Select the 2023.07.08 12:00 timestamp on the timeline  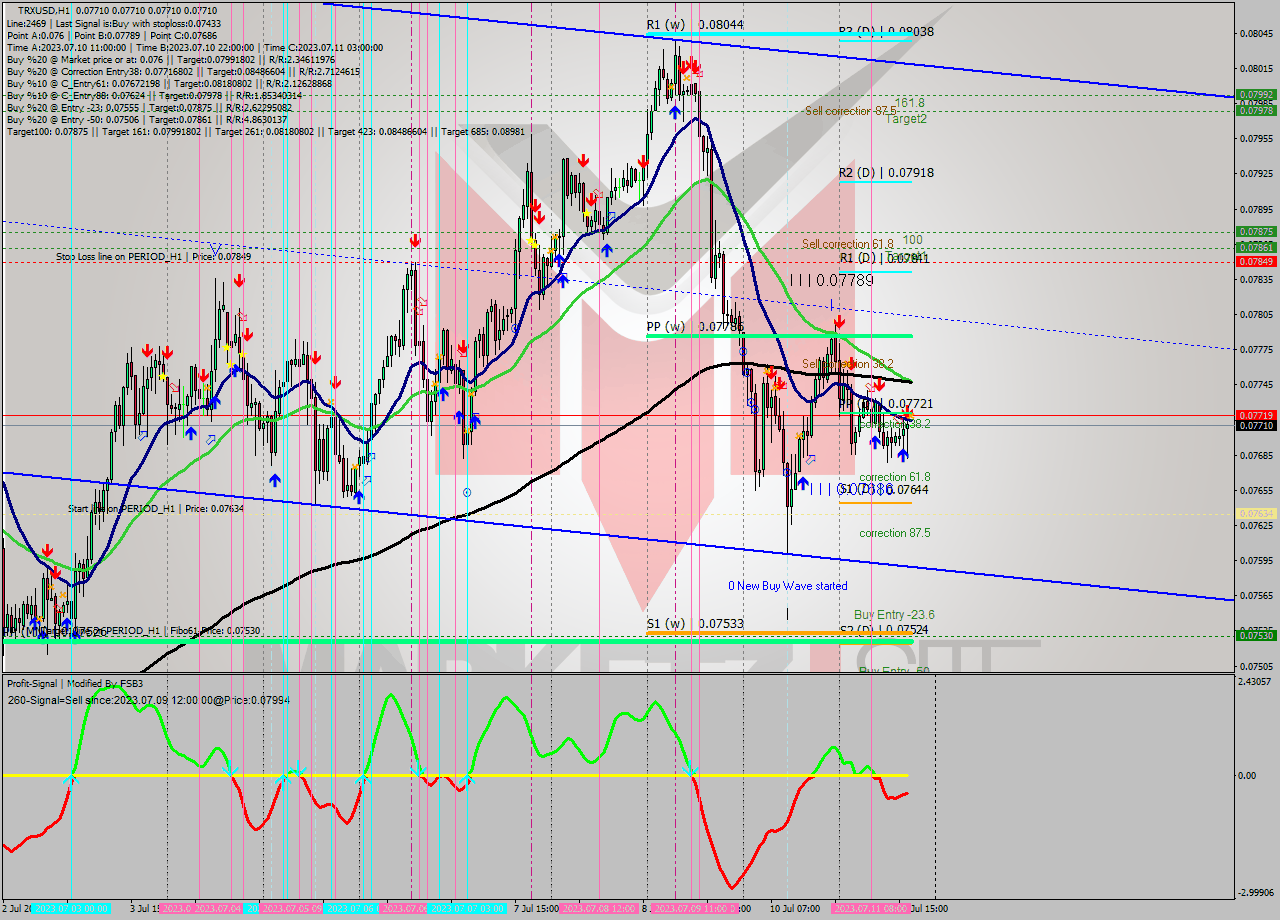click(x=597, y=908)
